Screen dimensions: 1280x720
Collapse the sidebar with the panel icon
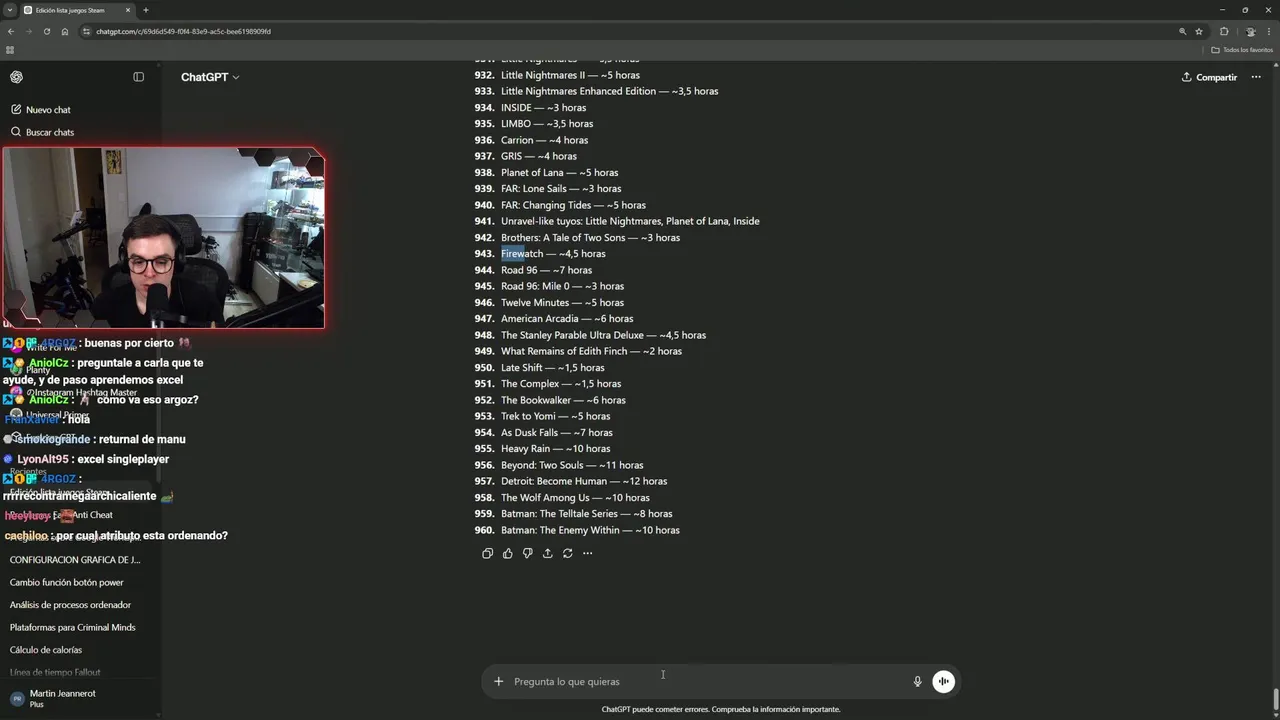point(139,77)
